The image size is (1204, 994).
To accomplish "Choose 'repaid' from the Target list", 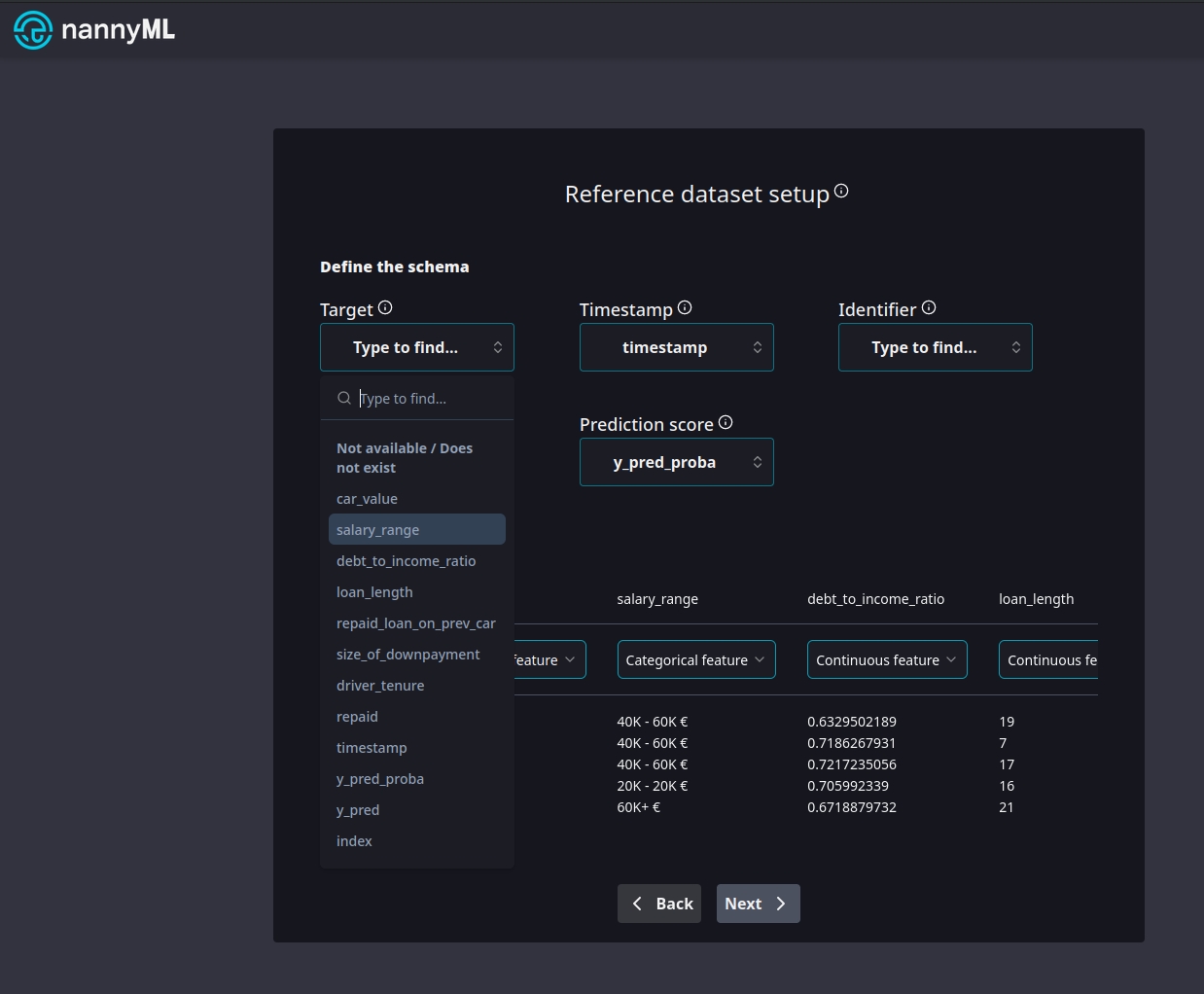I will (357, 717).
